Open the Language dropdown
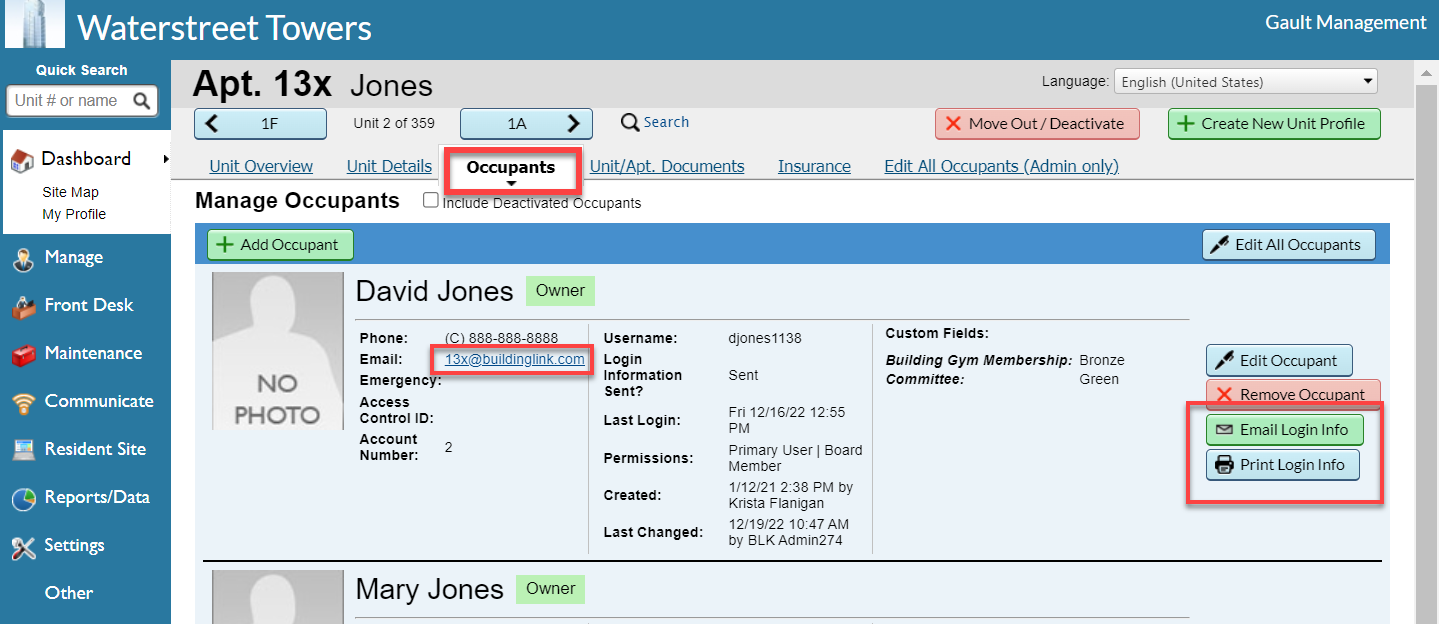The image size is (1439, 624). (1247, 82)
